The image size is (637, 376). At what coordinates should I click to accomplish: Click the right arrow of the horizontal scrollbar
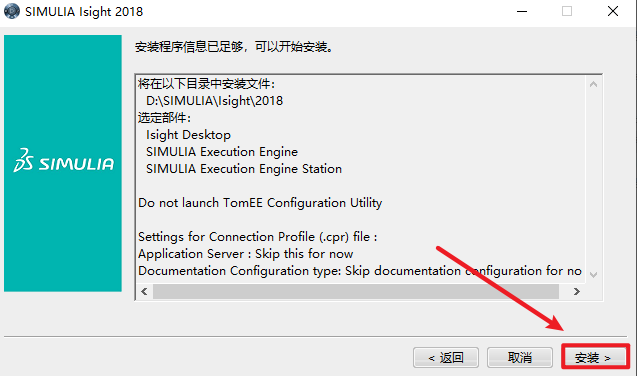click(x=576, y=291)
